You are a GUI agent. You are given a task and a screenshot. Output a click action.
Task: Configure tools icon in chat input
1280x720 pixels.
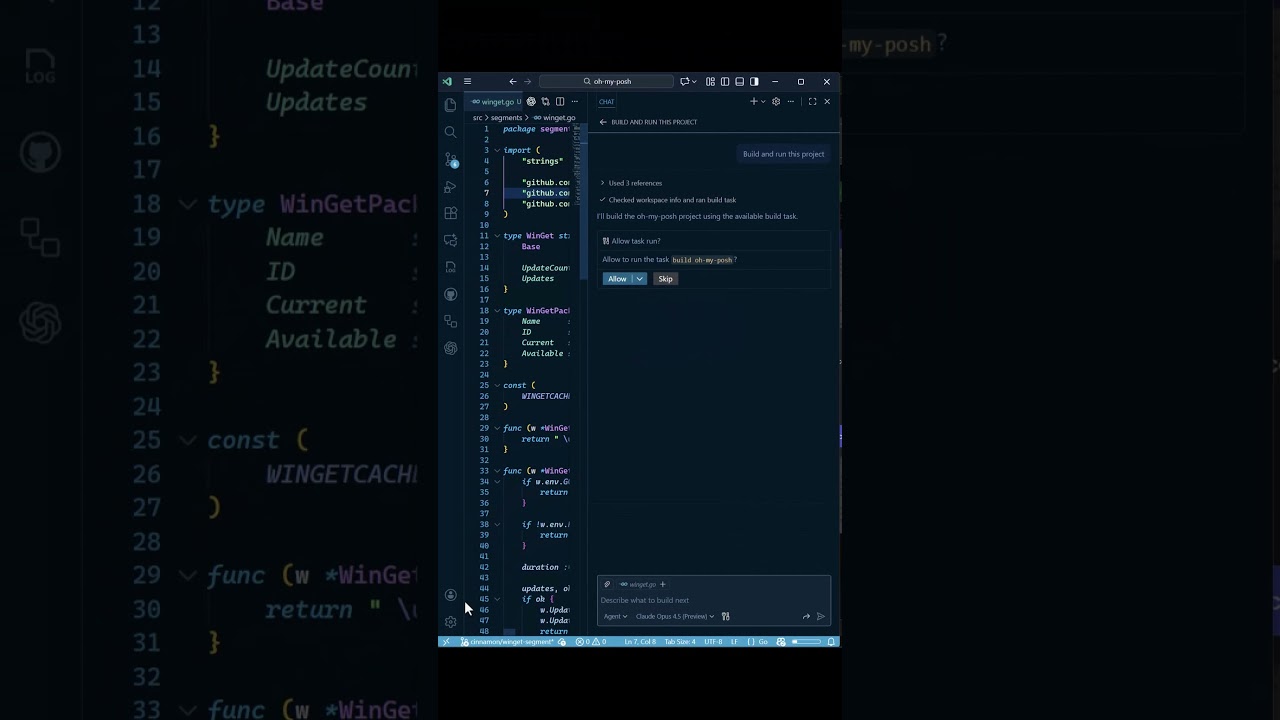[726, 616]
